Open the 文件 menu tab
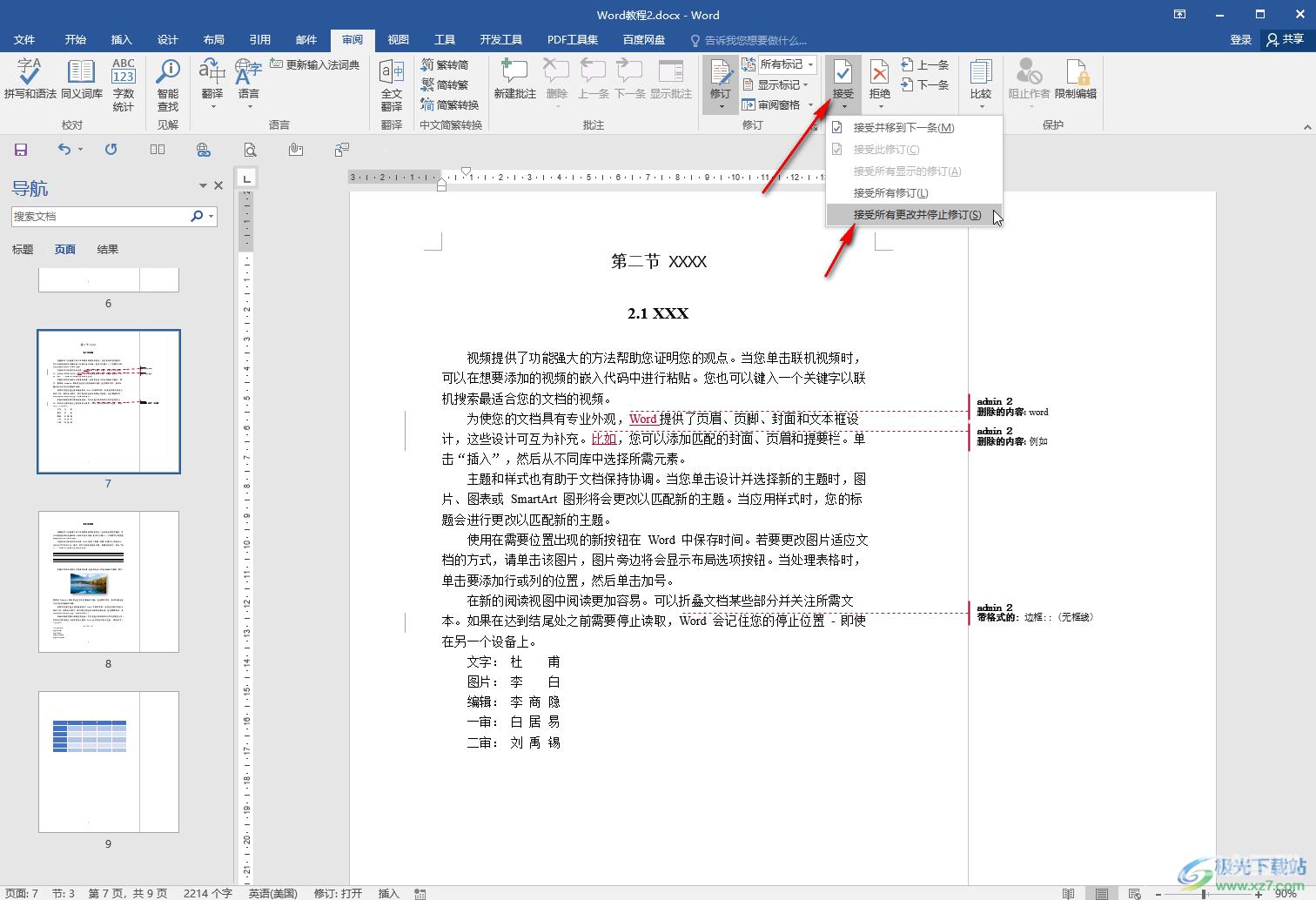This screenshot has height=900, width=1316. tap(24, 39)
